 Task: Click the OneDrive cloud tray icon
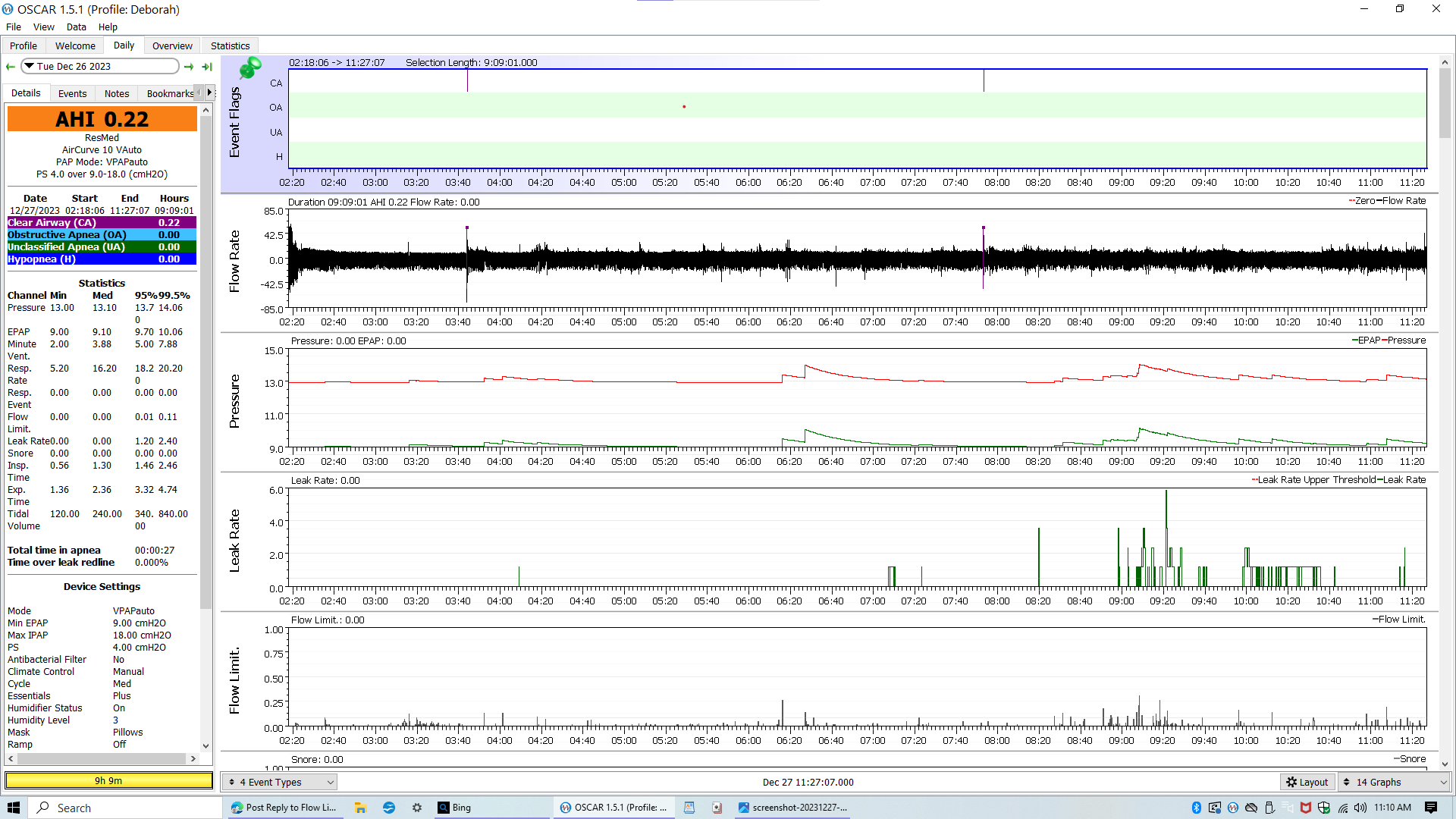1251,808
